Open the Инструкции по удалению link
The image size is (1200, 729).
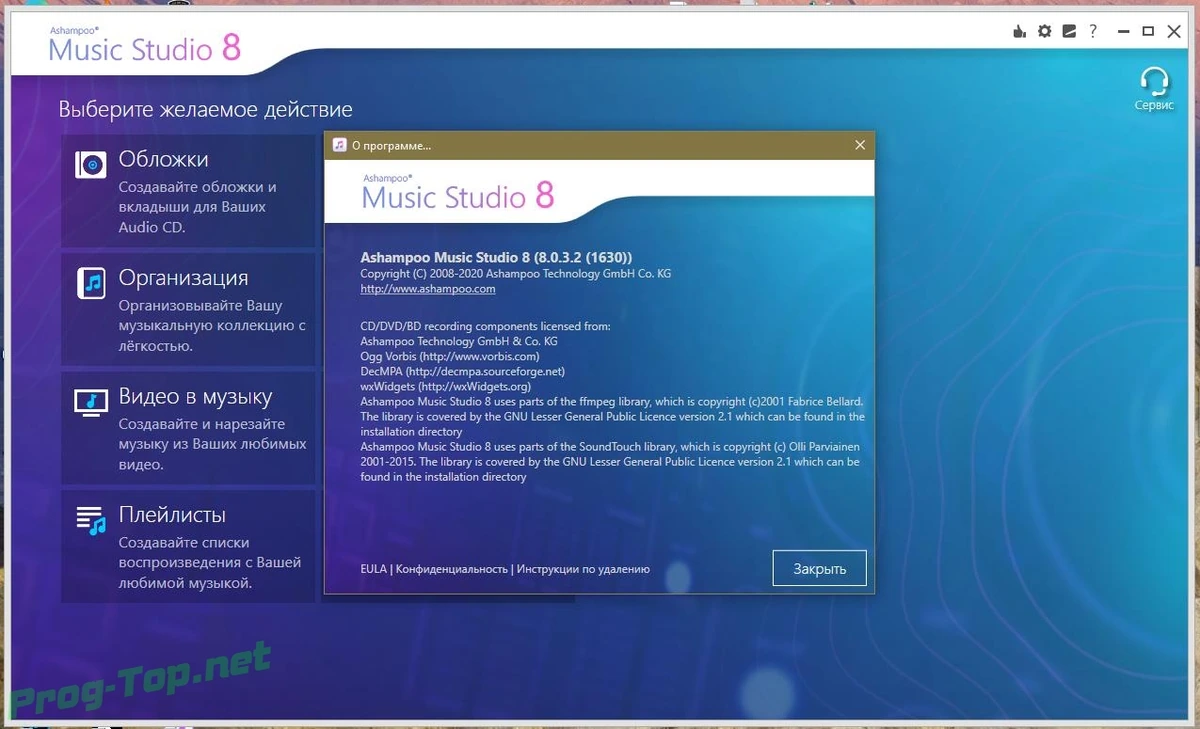(583, 569)
